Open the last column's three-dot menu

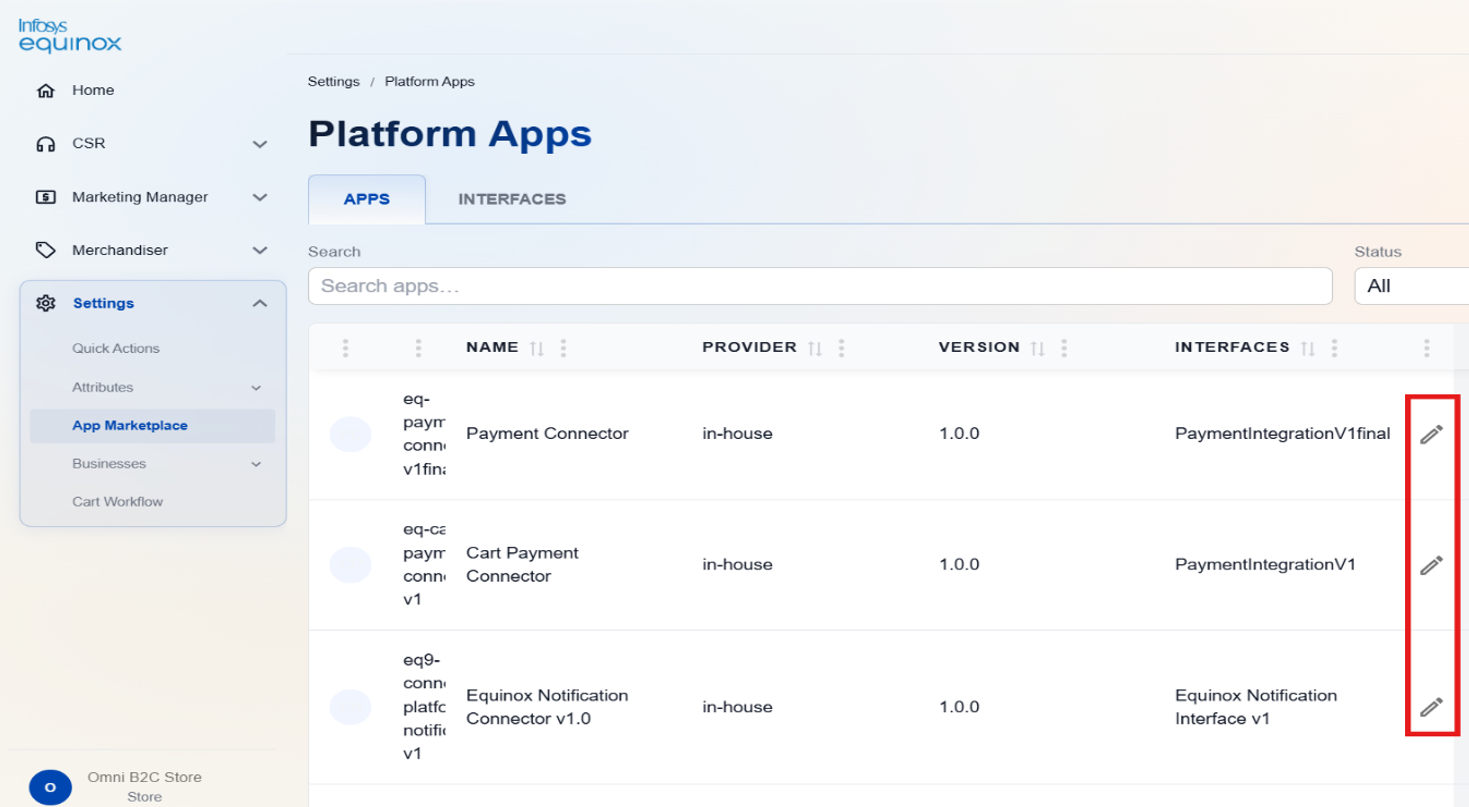pyautogui.click(x=1426, y=348)
